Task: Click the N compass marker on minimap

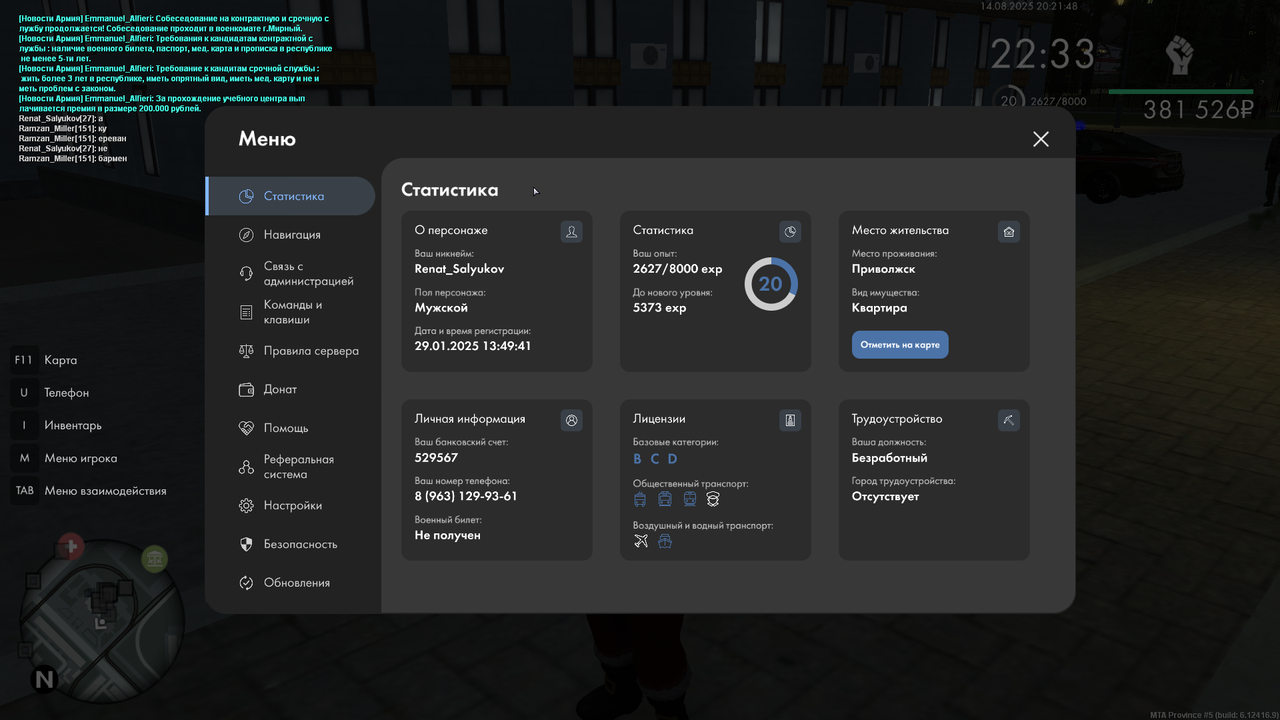Action: coord(44,680)
